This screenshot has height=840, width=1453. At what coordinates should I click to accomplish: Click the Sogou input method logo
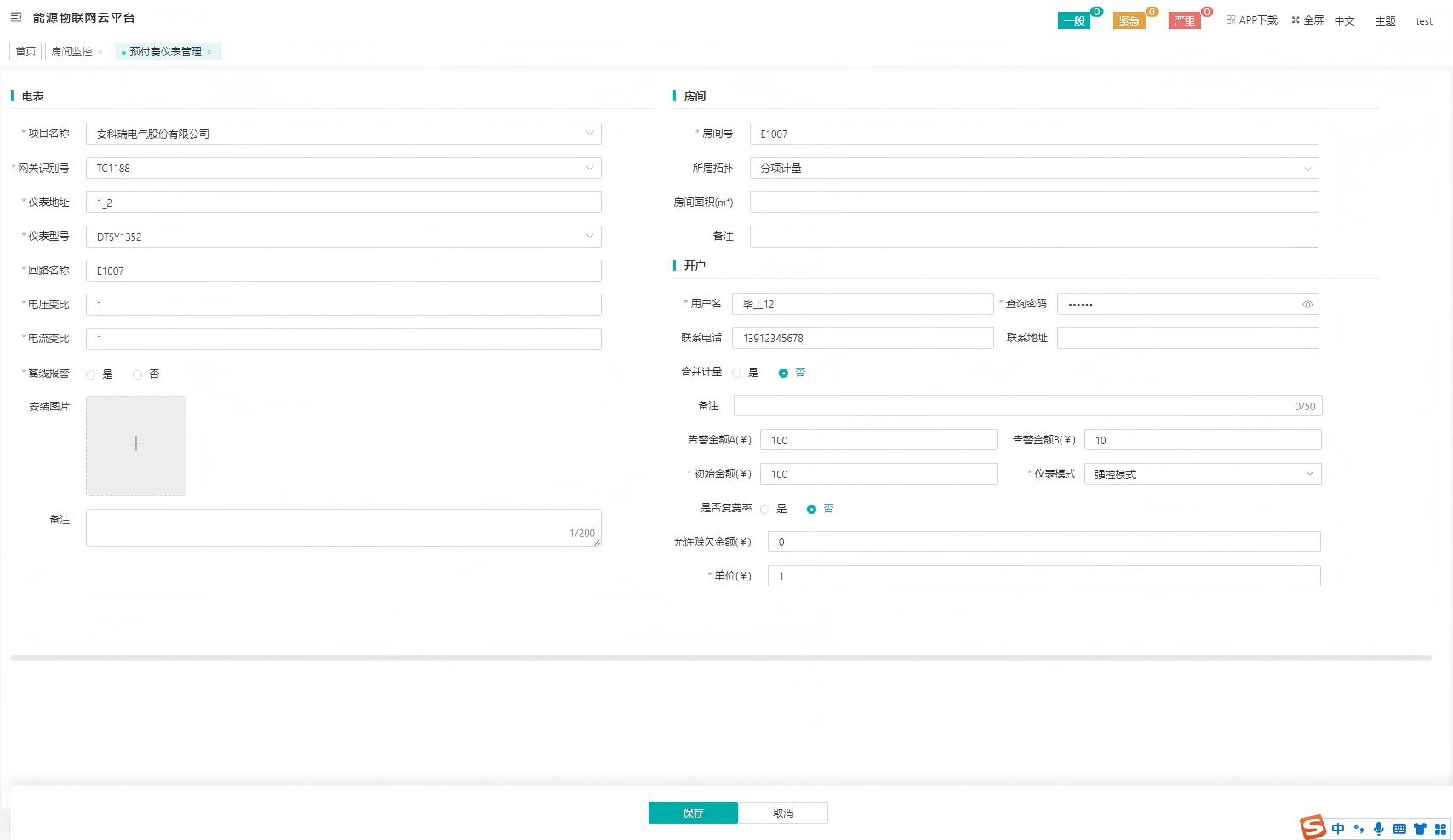1313,827
